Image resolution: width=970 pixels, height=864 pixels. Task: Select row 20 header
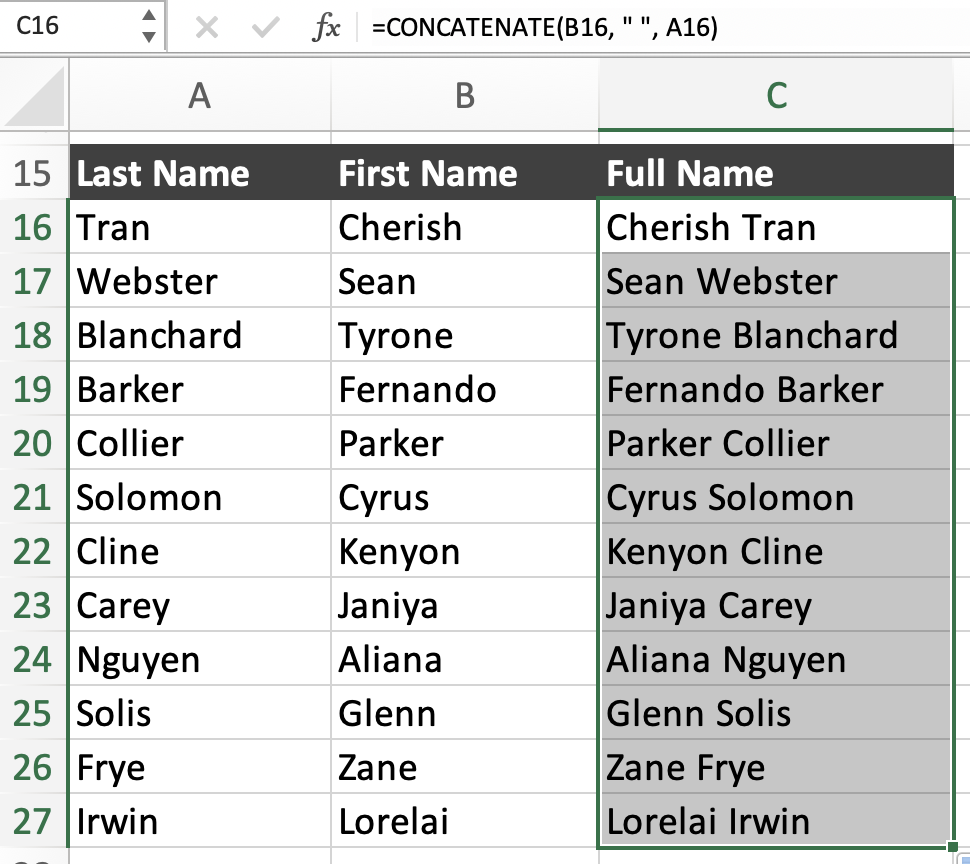[x=35, y=443]
